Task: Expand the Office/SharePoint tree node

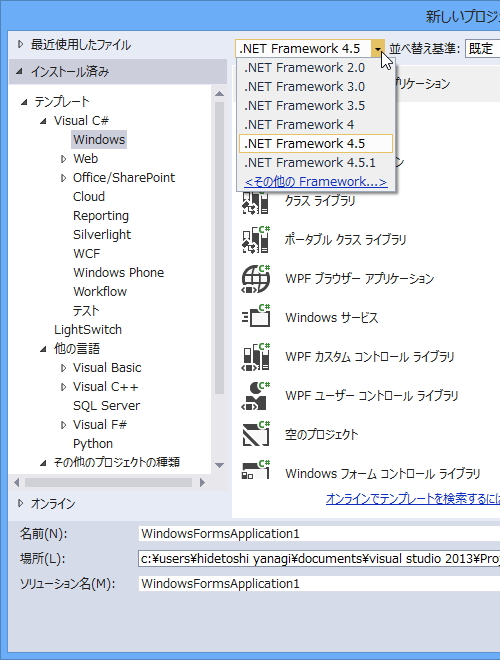Action: click(x=64, y=178)
